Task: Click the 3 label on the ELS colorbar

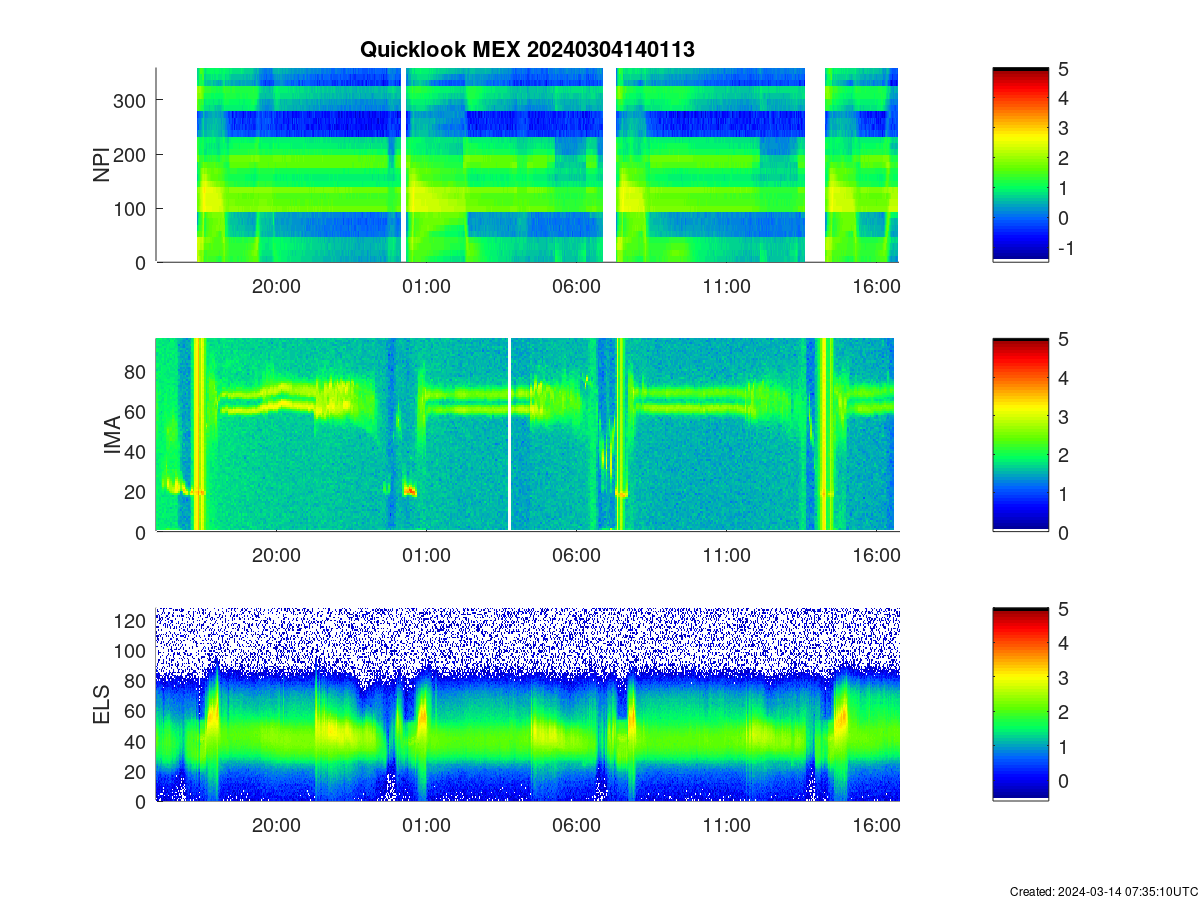Action: pos(1066,678)
